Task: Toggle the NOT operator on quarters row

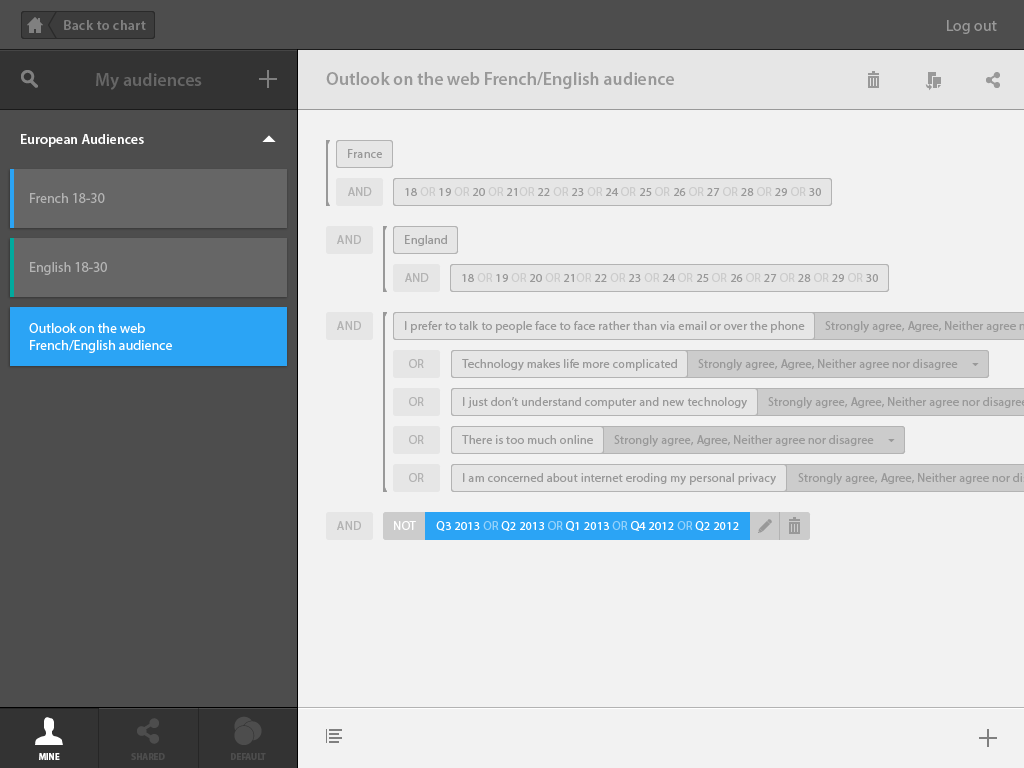Action: click(x=404, y=526)
